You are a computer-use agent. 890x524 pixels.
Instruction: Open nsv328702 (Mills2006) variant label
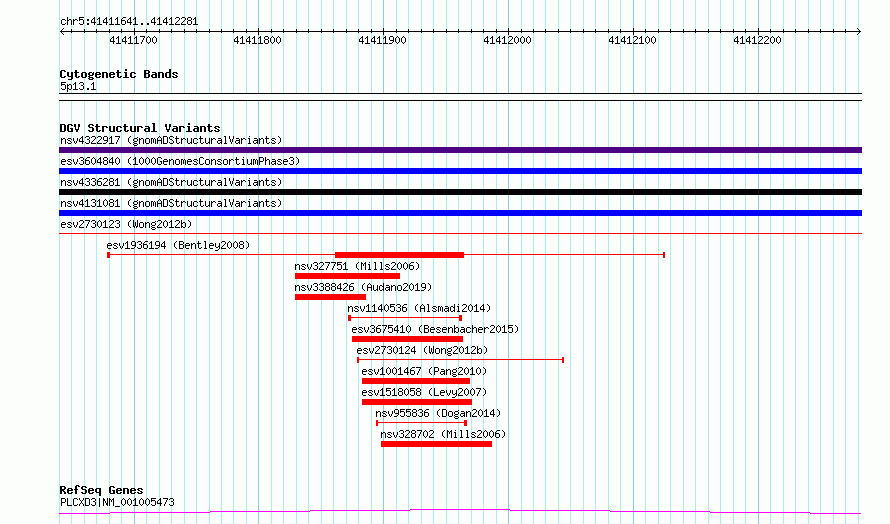(443, 434)
